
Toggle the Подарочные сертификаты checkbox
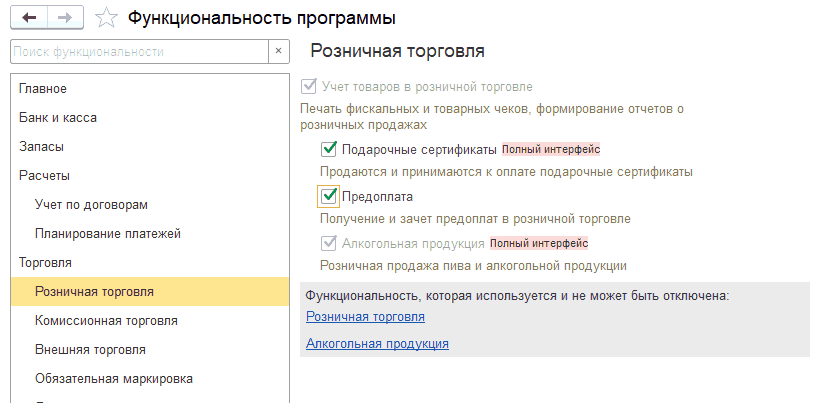pyautogui.click(x=329, y=149)
